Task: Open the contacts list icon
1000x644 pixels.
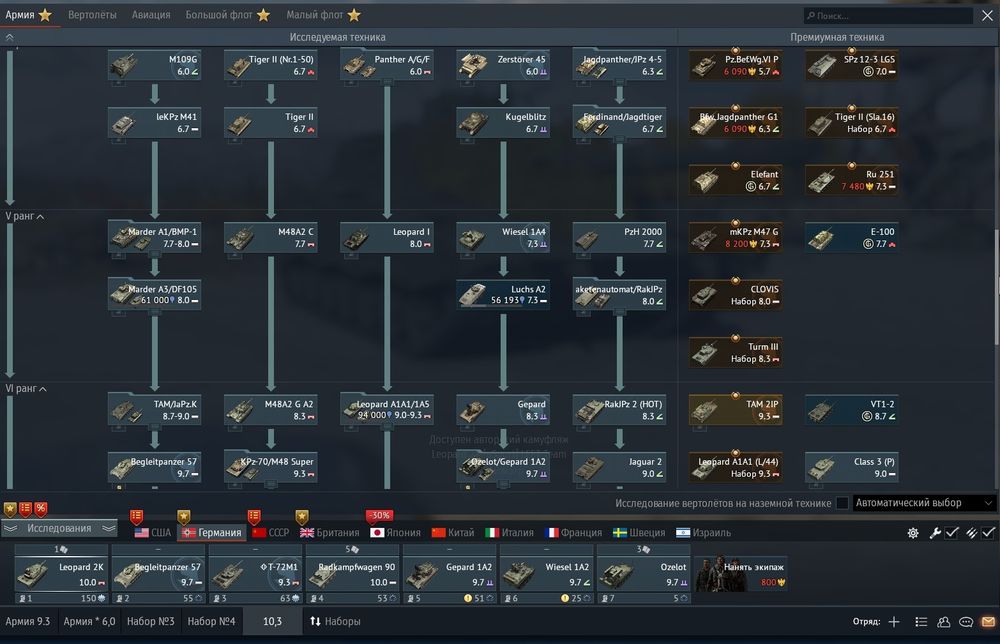Action: (x=921, y=622)
